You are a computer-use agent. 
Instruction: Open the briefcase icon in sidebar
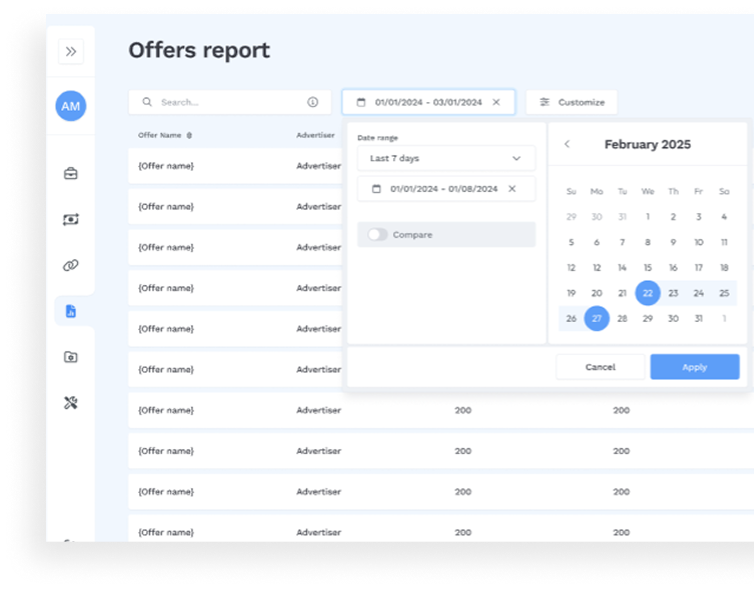(71, 173)
